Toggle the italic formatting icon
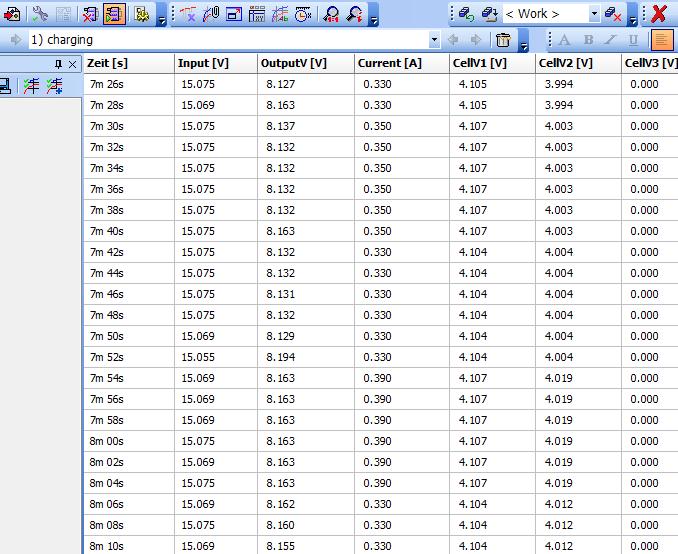 click(610, 40)
